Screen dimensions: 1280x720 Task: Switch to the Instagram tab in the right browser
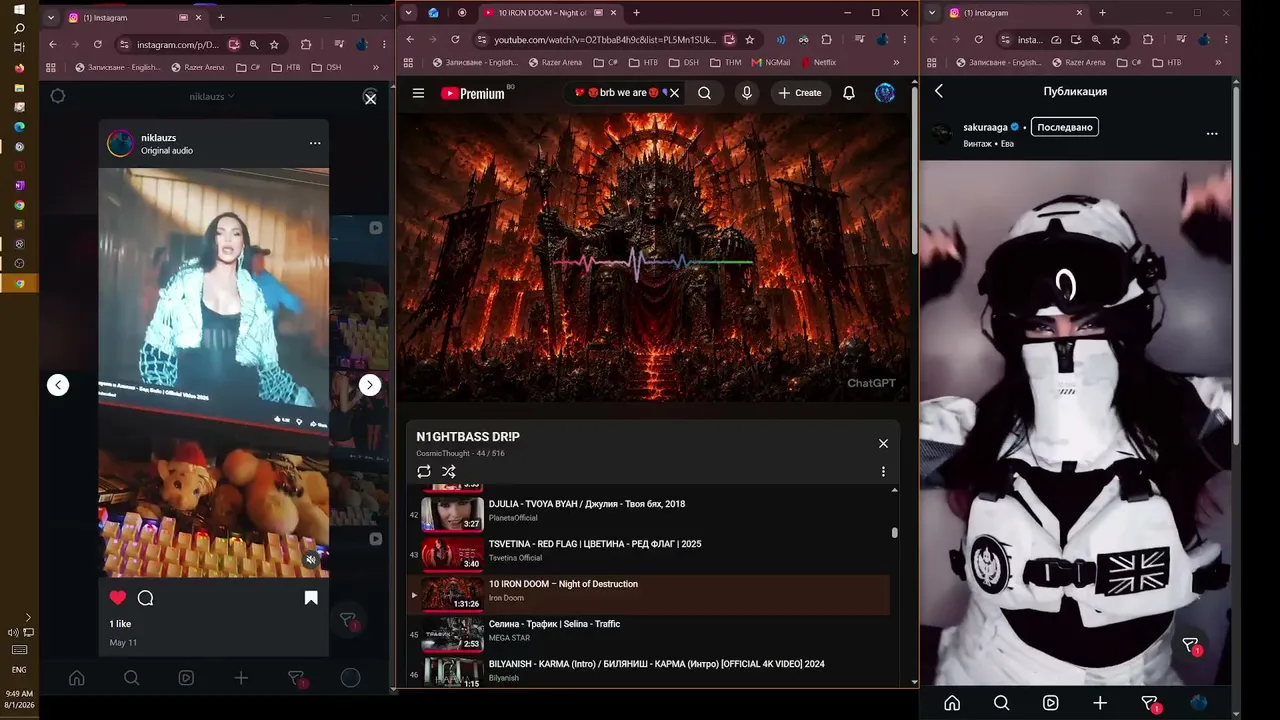coord(1016,13)
